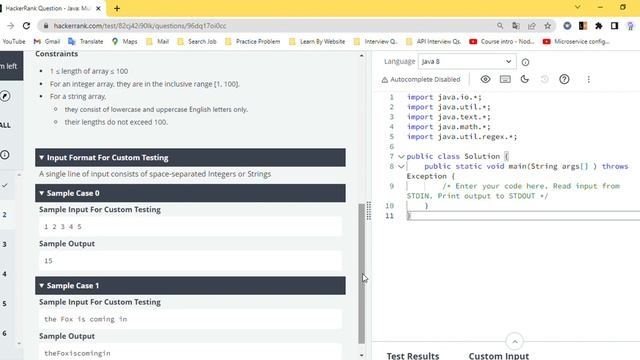
Task: Switch to the Custom Input tab
Action: click(x=498, y=356)
